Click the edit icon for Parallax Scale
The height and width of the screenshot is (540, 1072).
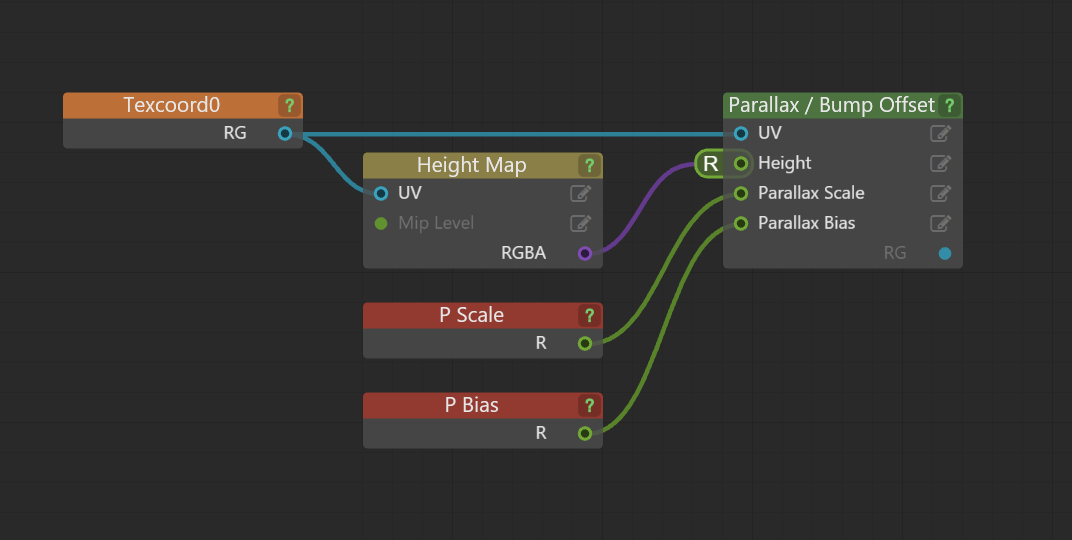[x=941, y=193]
